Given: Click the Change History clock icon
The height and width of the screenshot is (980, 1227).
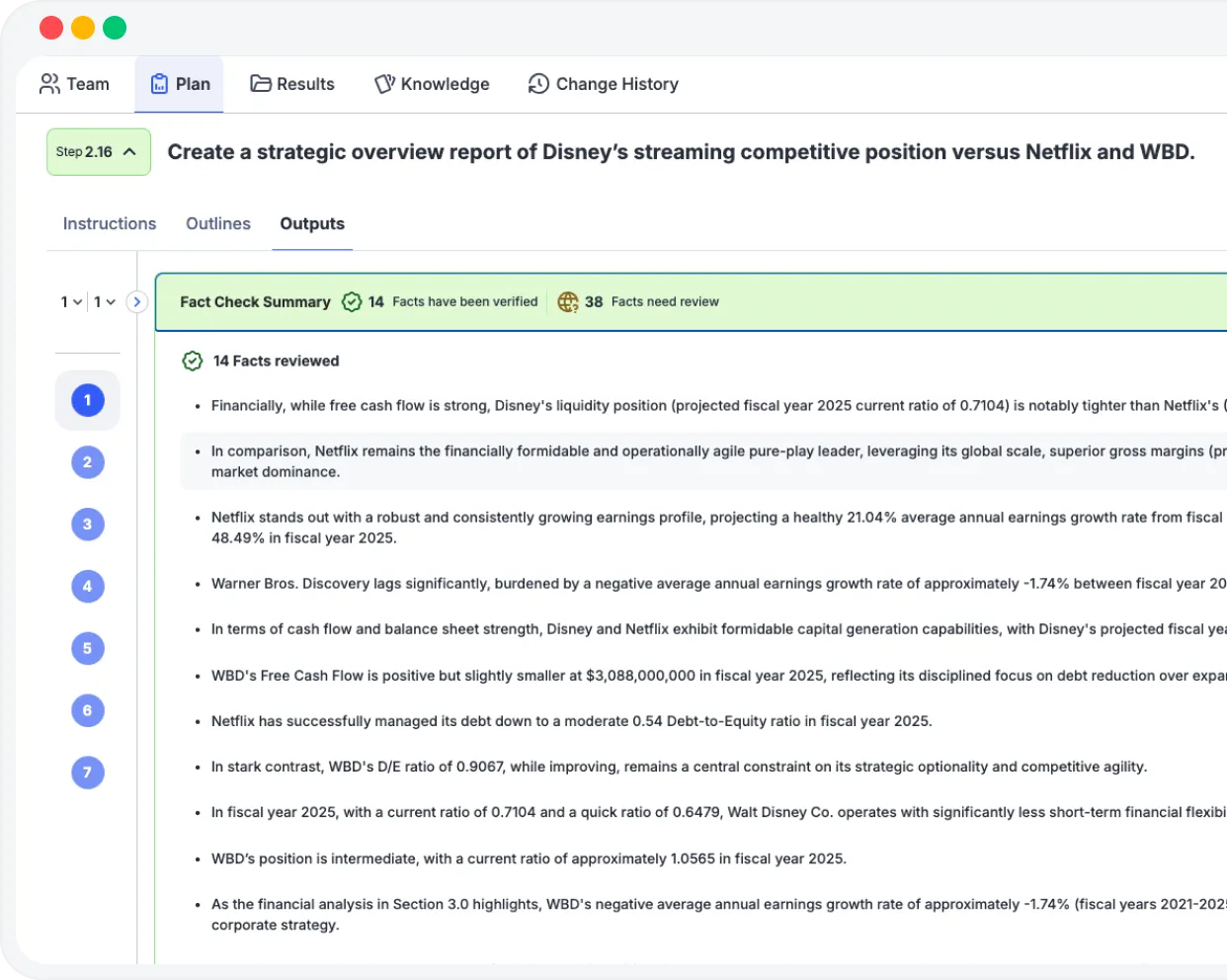Looking at the screenshot, I should [x=538, y=84].
